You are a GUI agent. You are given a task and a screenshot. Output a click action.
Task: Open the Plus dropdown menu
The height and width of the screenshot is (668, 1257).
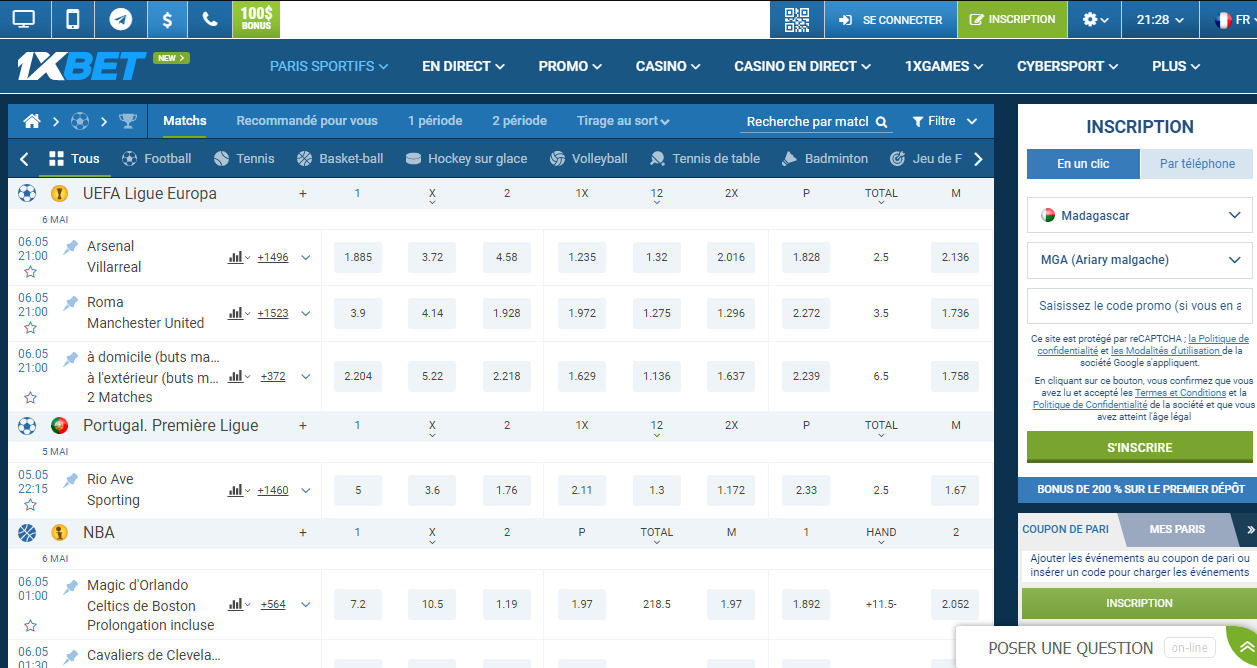(x=1176, y=66)
